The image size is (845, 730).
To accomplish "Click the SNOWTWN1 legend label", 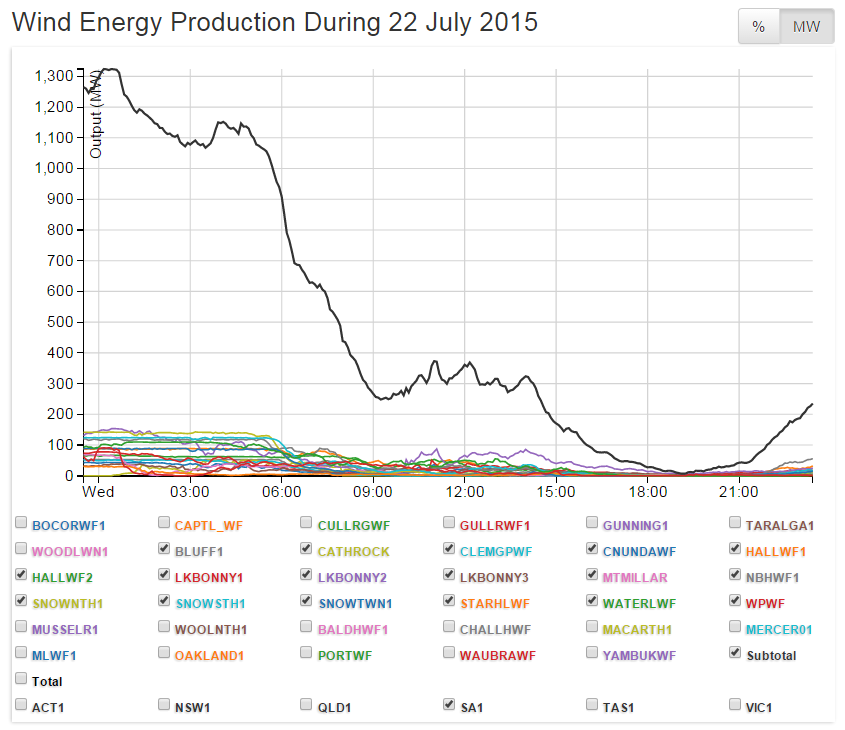I will (x=353, y=602).
